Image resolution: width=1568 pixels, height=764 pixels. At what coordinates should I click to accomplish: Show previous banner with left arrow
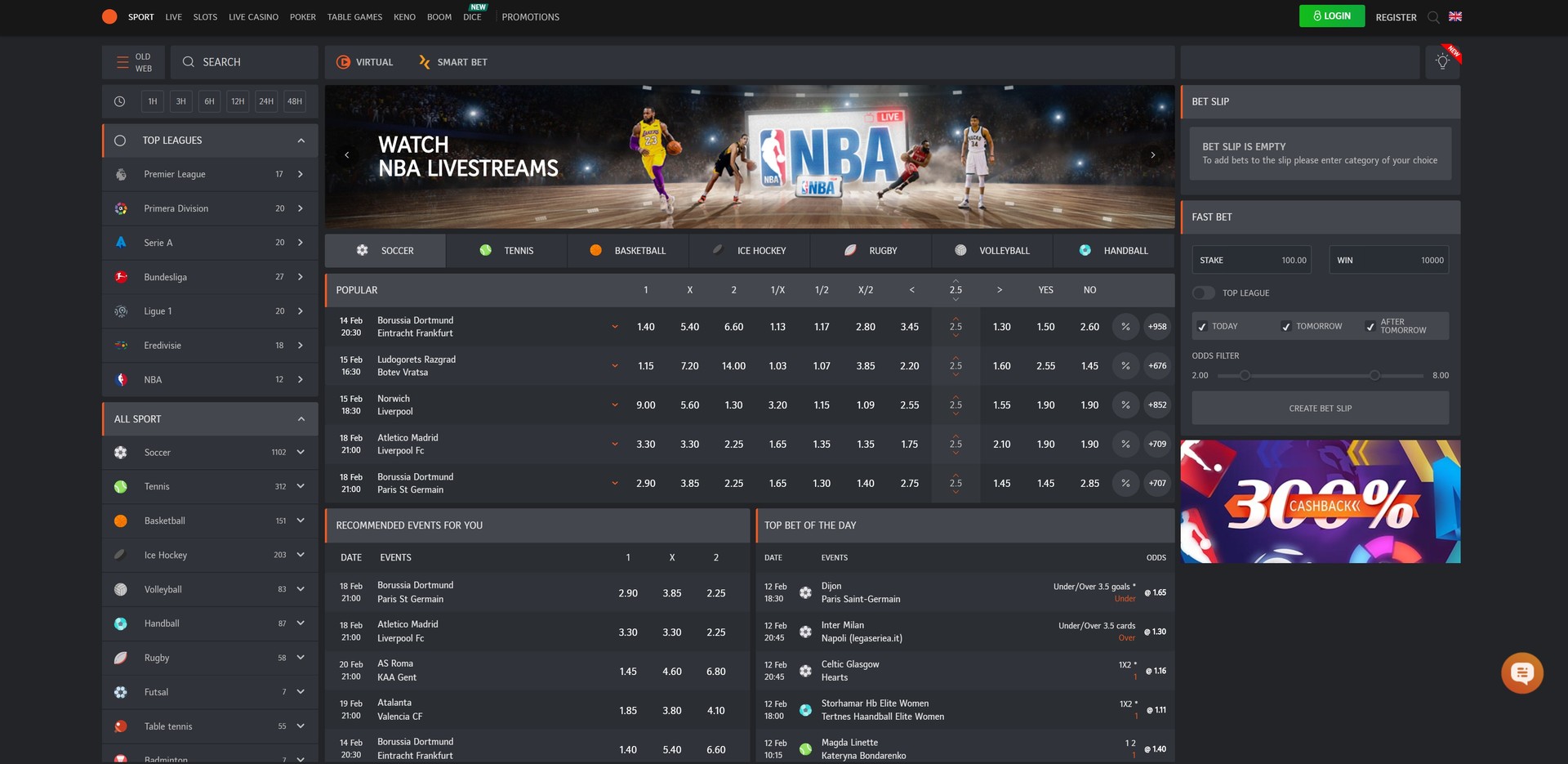click(x=347, y=155)
